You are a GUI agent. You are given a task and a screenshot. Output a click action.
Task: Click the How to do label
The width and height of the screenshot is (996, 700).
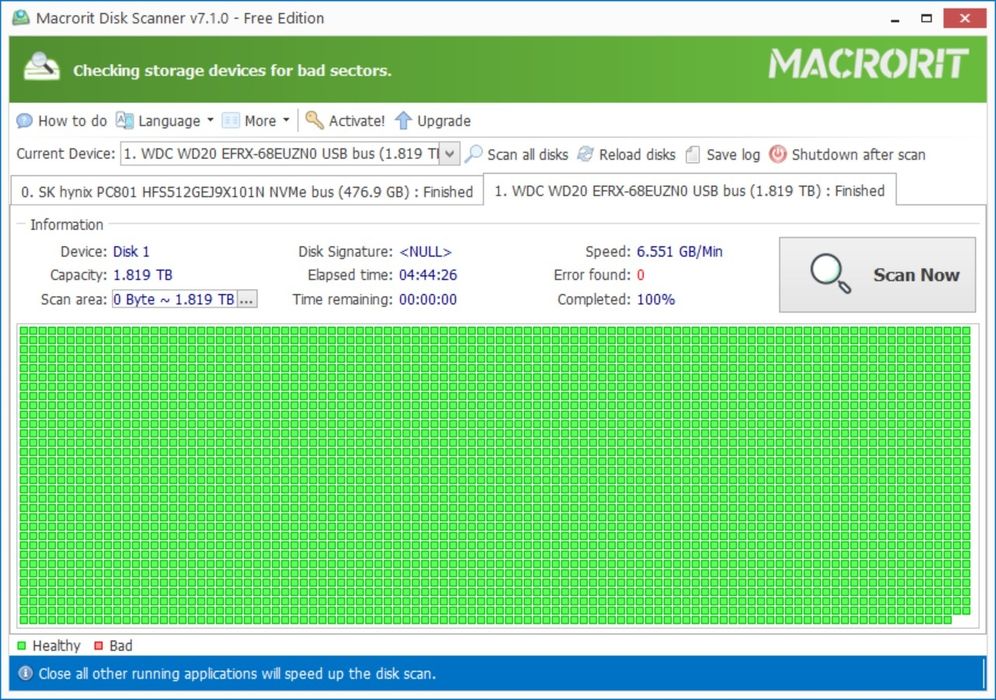pyautogui.click(x=72, y=121)
